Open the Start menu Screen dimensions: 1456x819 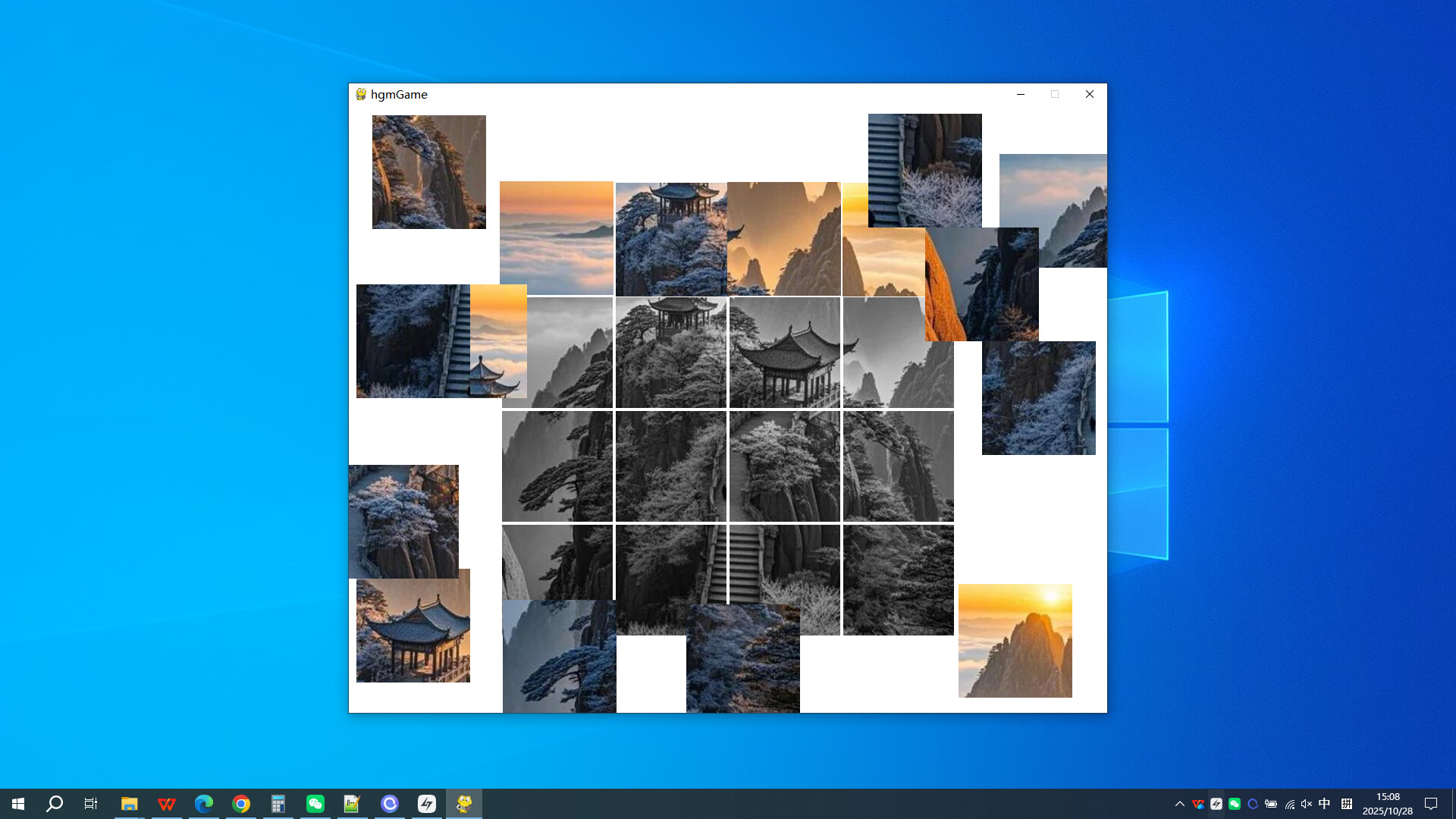click(x=17, y=803)
